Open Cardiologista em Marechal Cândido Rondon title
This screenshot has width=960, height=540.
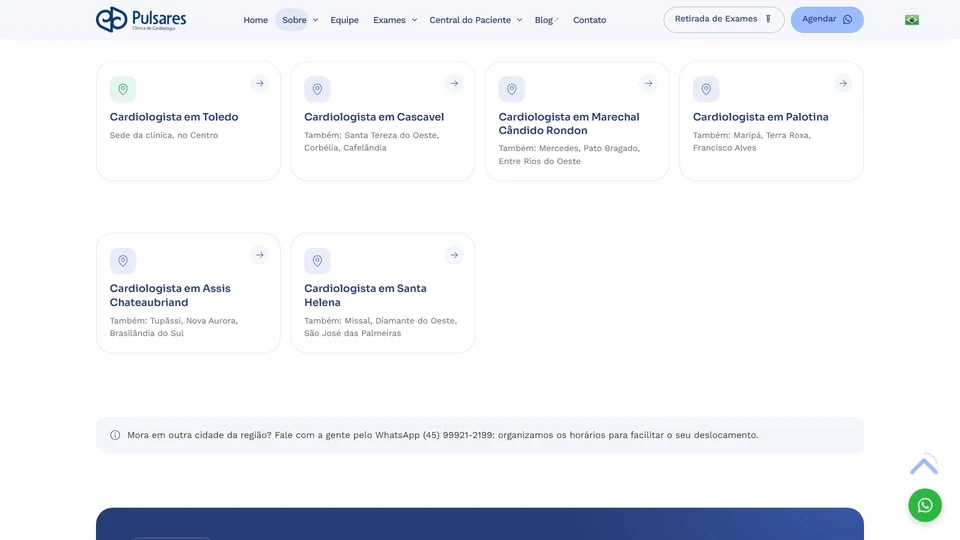[569, 124]
